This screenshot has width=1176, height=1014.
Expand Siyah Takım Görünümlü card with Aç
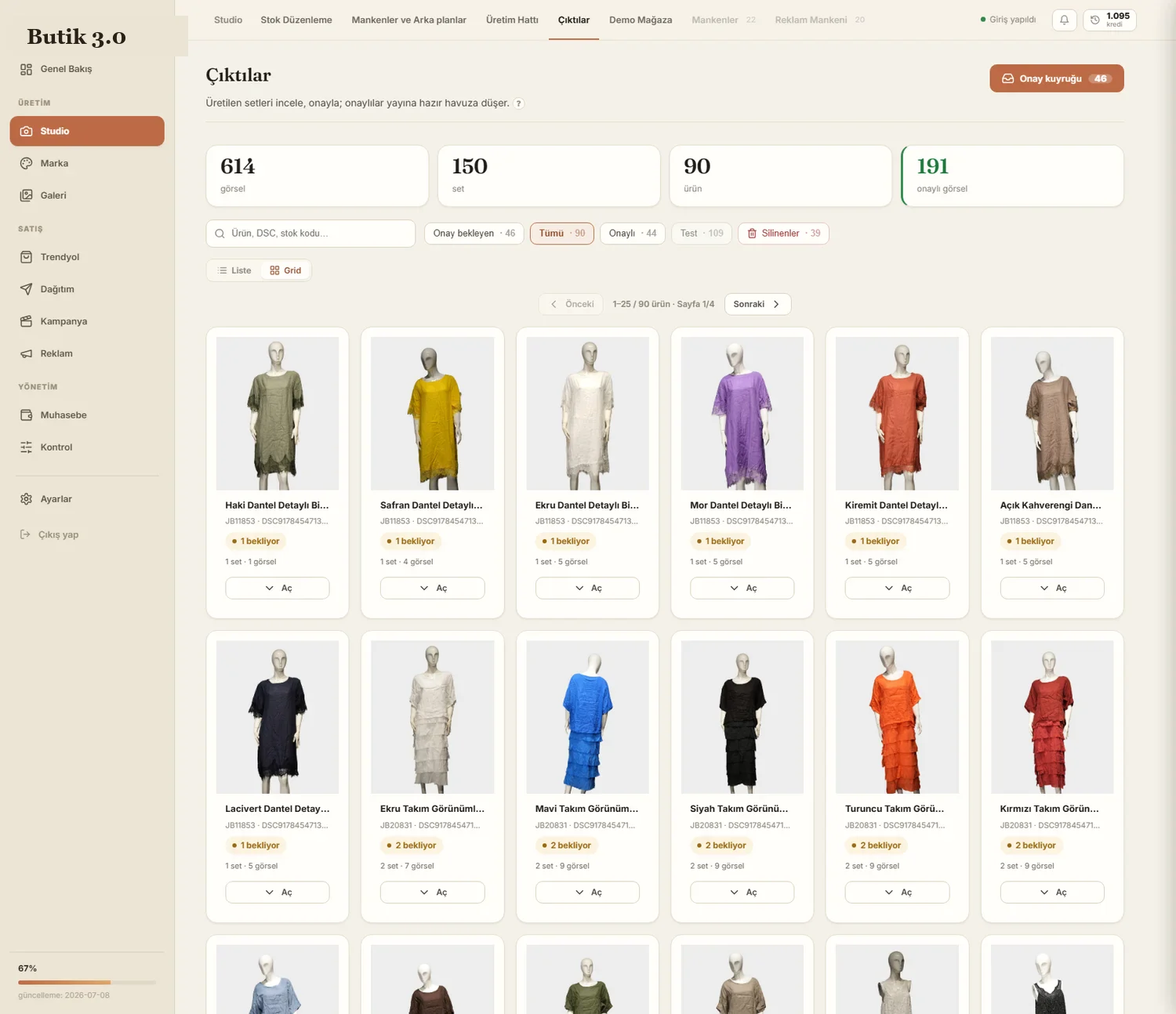(742, 893)
